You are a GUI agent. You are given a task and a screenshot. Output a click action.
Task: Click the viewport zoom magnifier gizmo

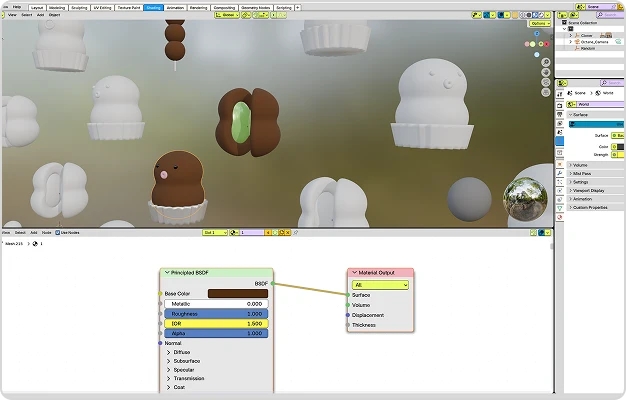coord(546,62)
